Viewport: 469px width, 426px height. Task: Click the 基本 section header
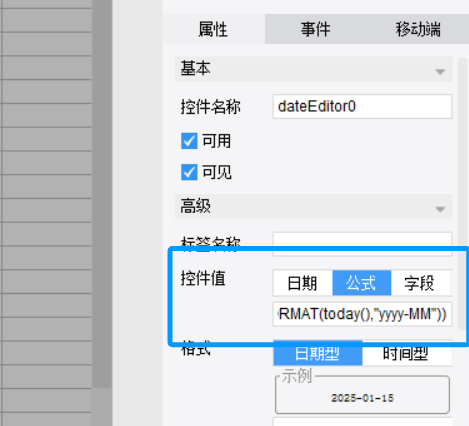click(313, 69)
